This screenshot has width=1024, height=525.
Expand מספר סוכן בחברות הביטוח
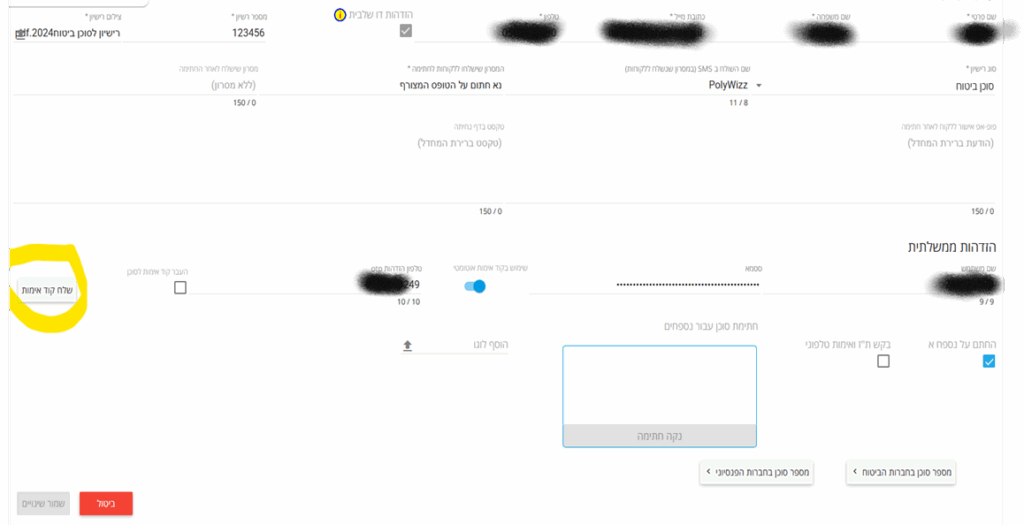pos(901,471)
